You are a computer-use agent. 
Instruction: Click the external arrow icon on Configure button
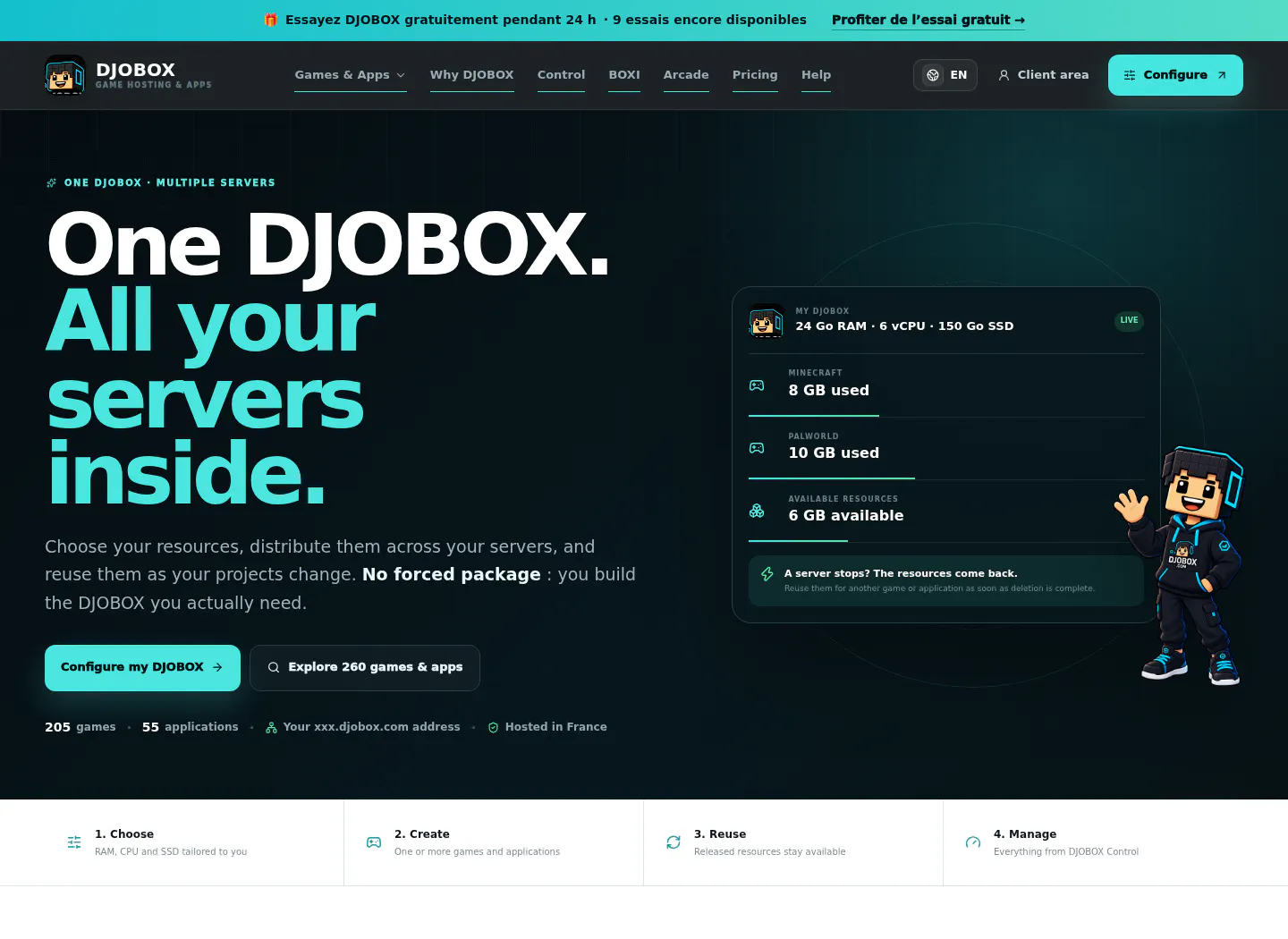(x=1222, y=75)
